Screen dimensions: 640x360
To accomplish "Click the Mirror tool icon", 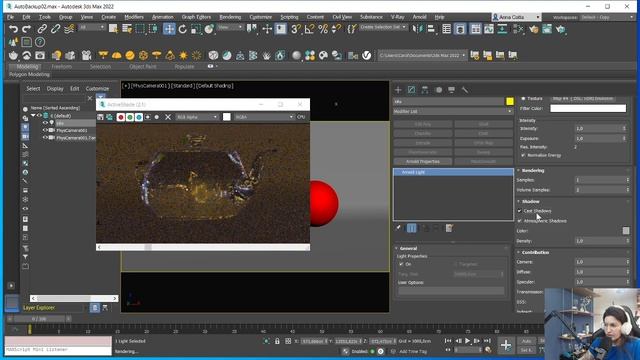I will (x=418, y=29).
